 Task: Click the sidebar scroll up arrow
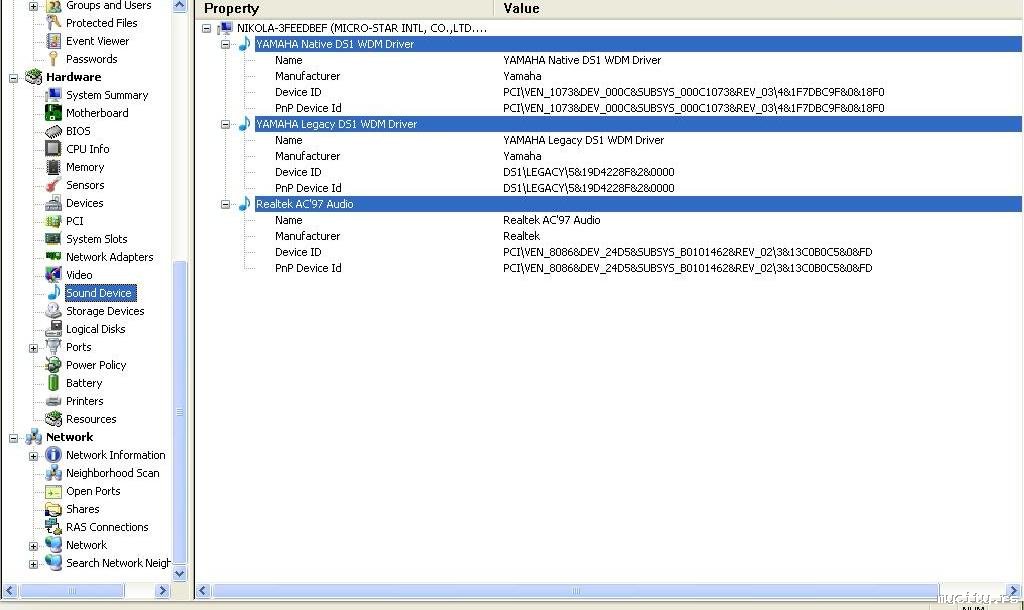[180, 6]
